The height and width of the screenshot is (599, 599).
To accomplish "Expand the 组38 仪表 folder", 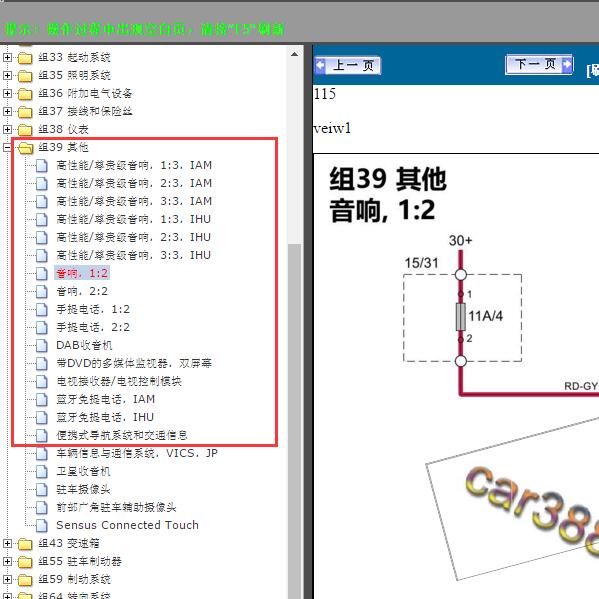I will click(7, 129).
